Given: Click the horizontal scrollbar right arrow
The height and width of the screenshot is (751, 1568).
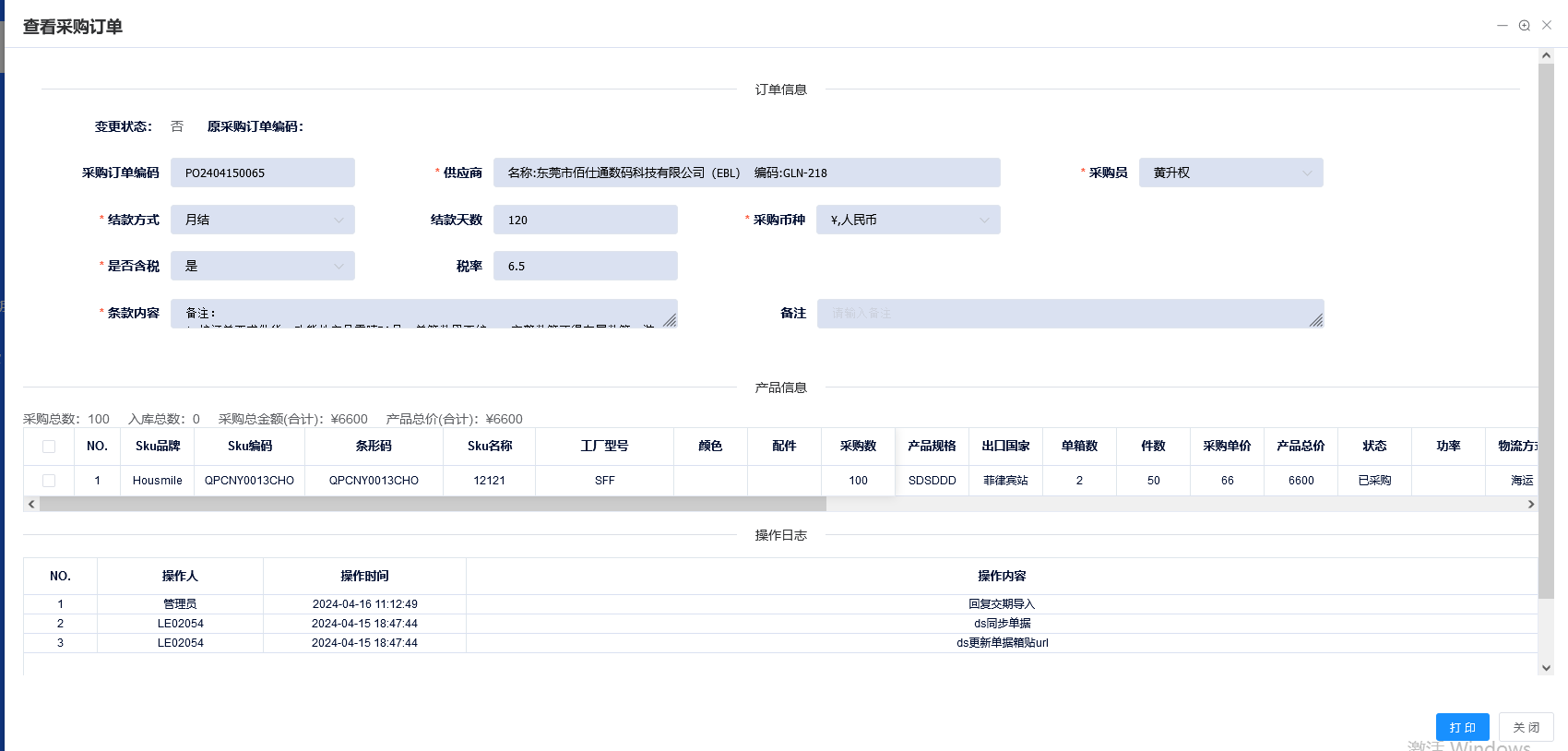Looking at the screenshot, I should tap(1531, 505).
